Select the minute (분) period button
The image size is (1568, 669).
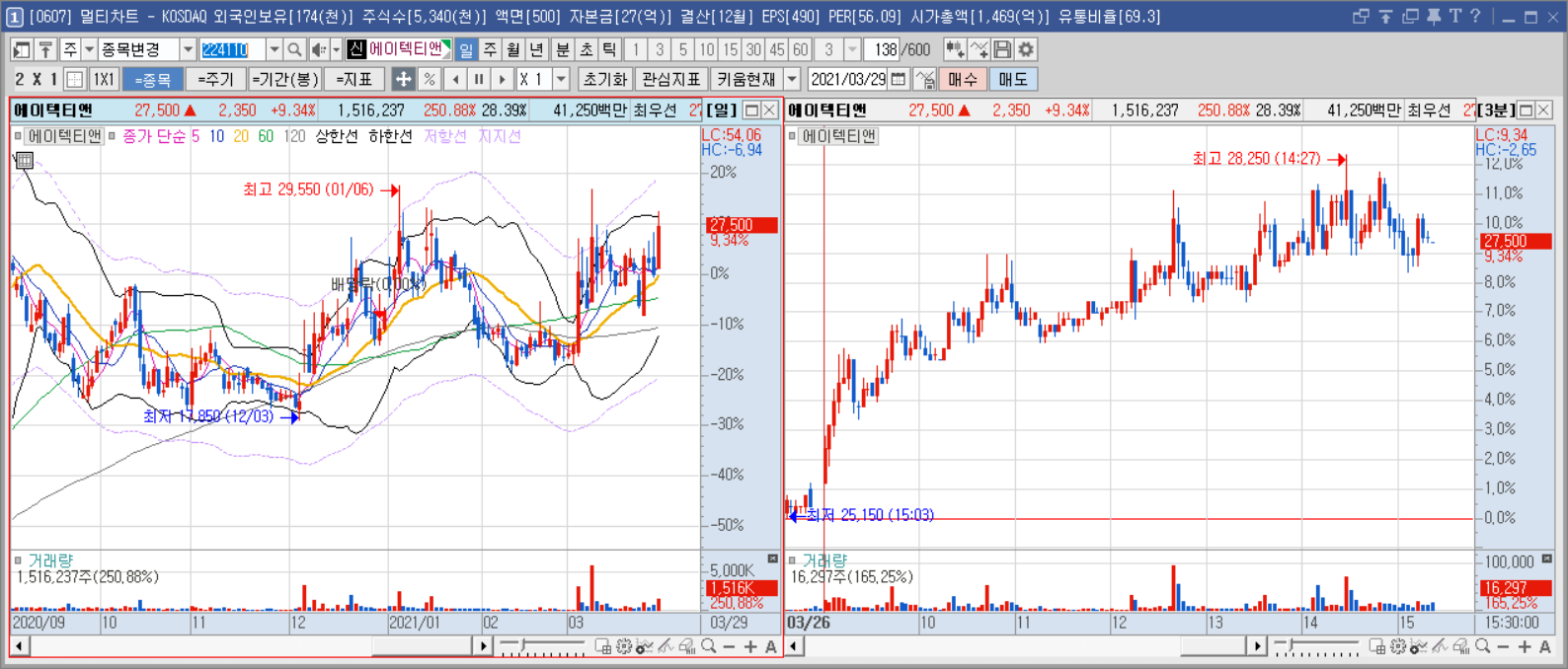pyautogui.click(x=563, y=49)
